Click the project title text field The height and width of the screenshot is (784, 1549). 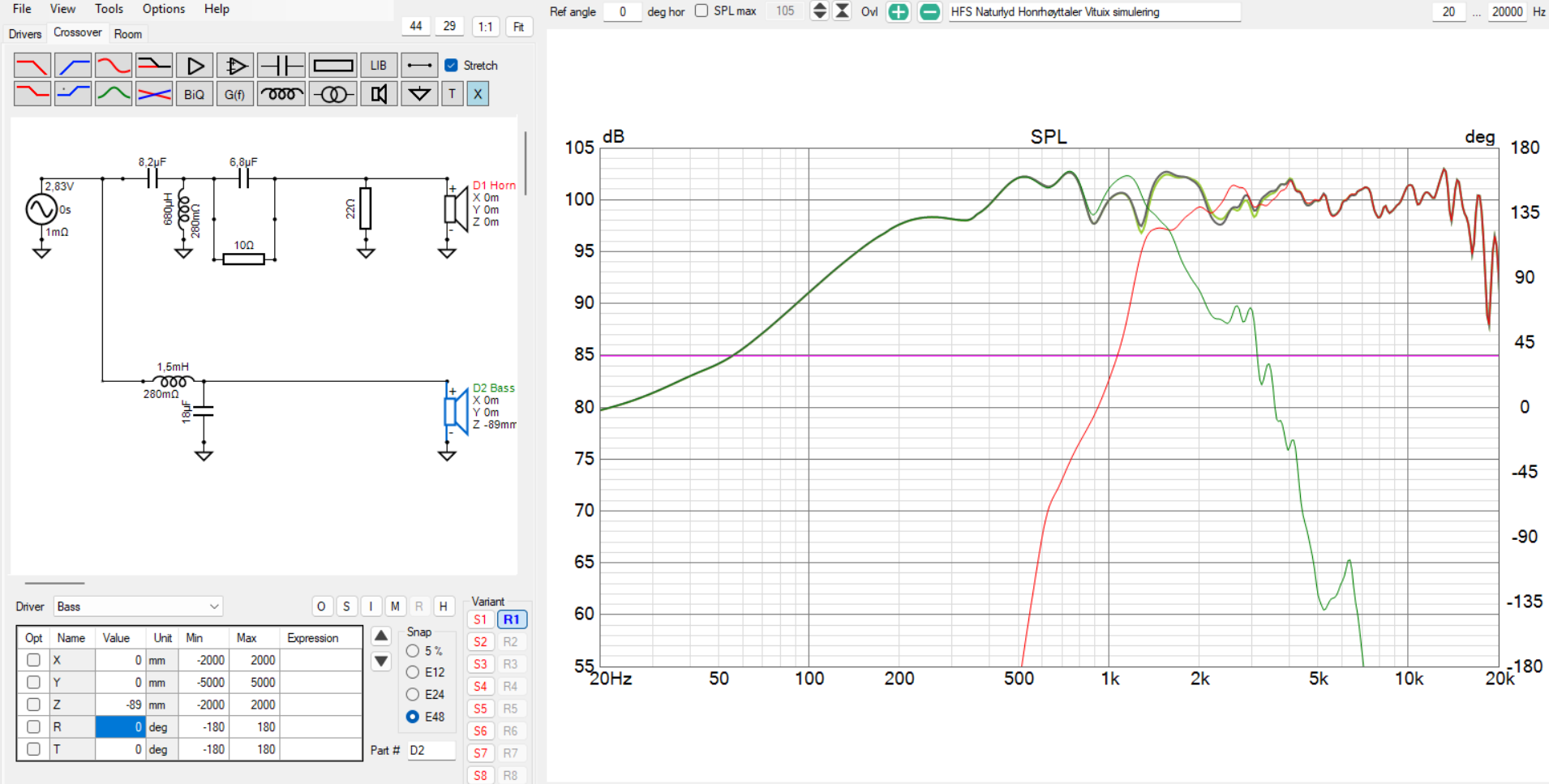1094,11
